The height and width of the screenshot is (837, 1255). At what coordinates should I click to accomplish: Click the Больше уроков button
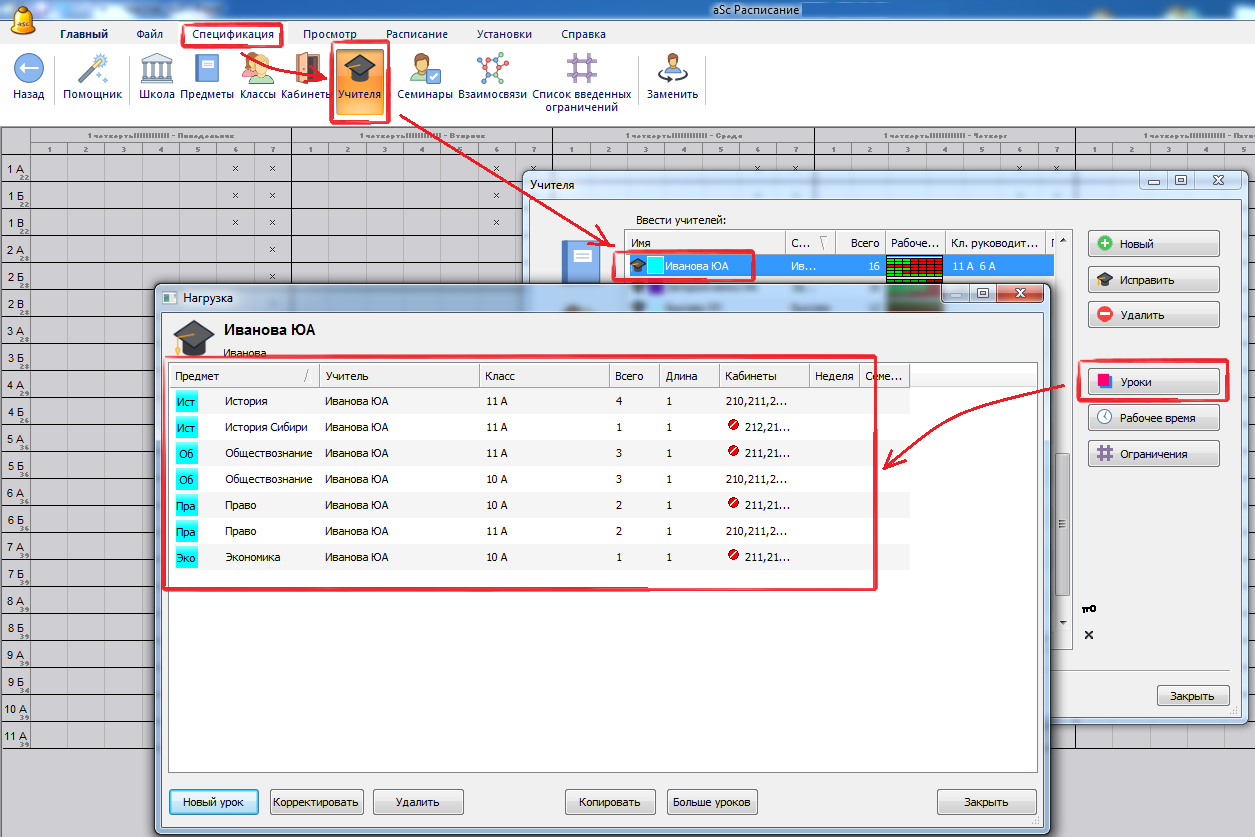pos(712,802)
